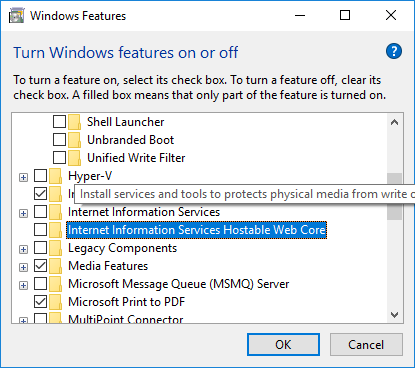Select the Internet Information Services label
This screenshot has height=370, width=420.
[x=144, y=212]
